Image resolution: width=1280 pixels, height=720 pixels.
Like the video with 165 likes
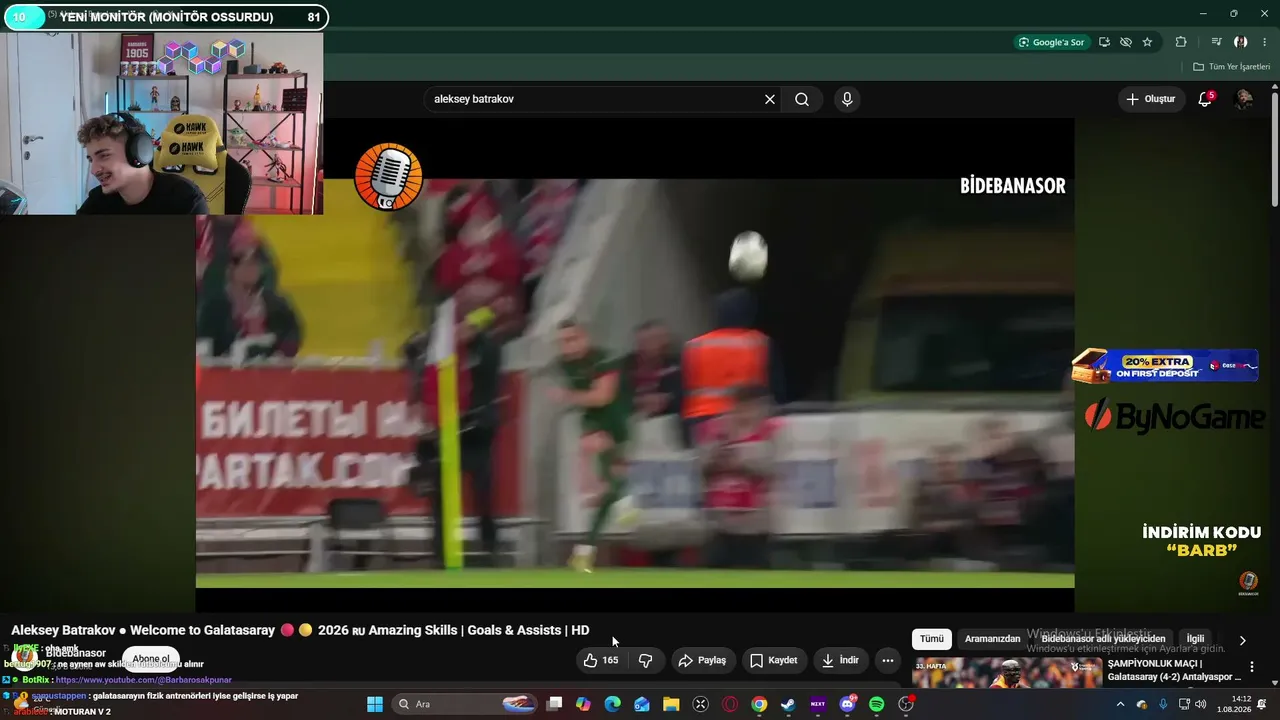[601, 660]
